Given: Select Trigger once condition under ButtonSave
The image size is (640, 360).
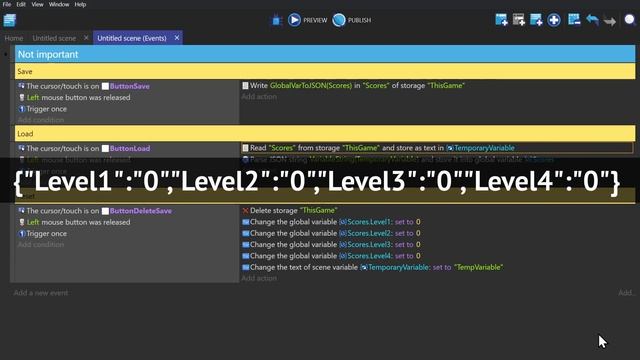Looking at the screenshot, I should (x=43, y=109).
